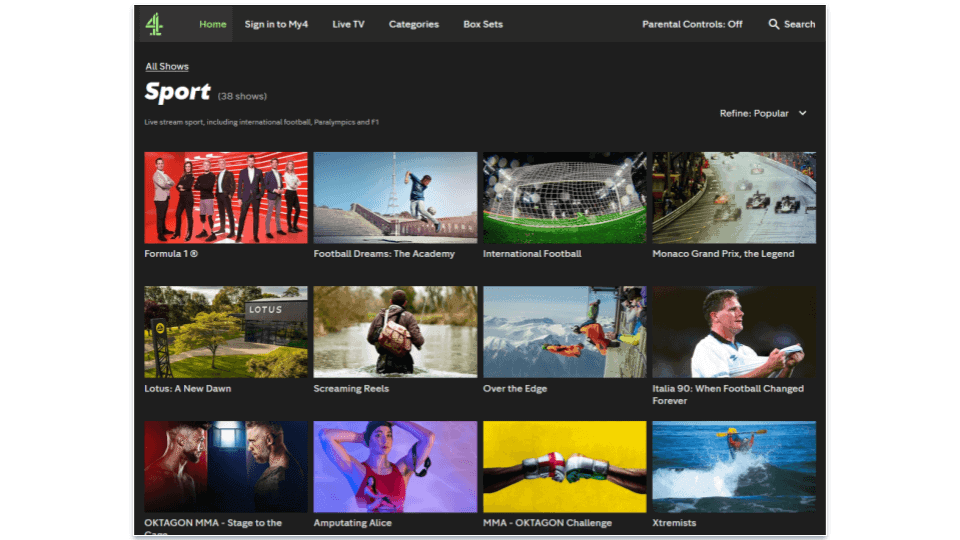
Task: Open the Categories menu
Action: pyautogui.click(x=413, y=24)
